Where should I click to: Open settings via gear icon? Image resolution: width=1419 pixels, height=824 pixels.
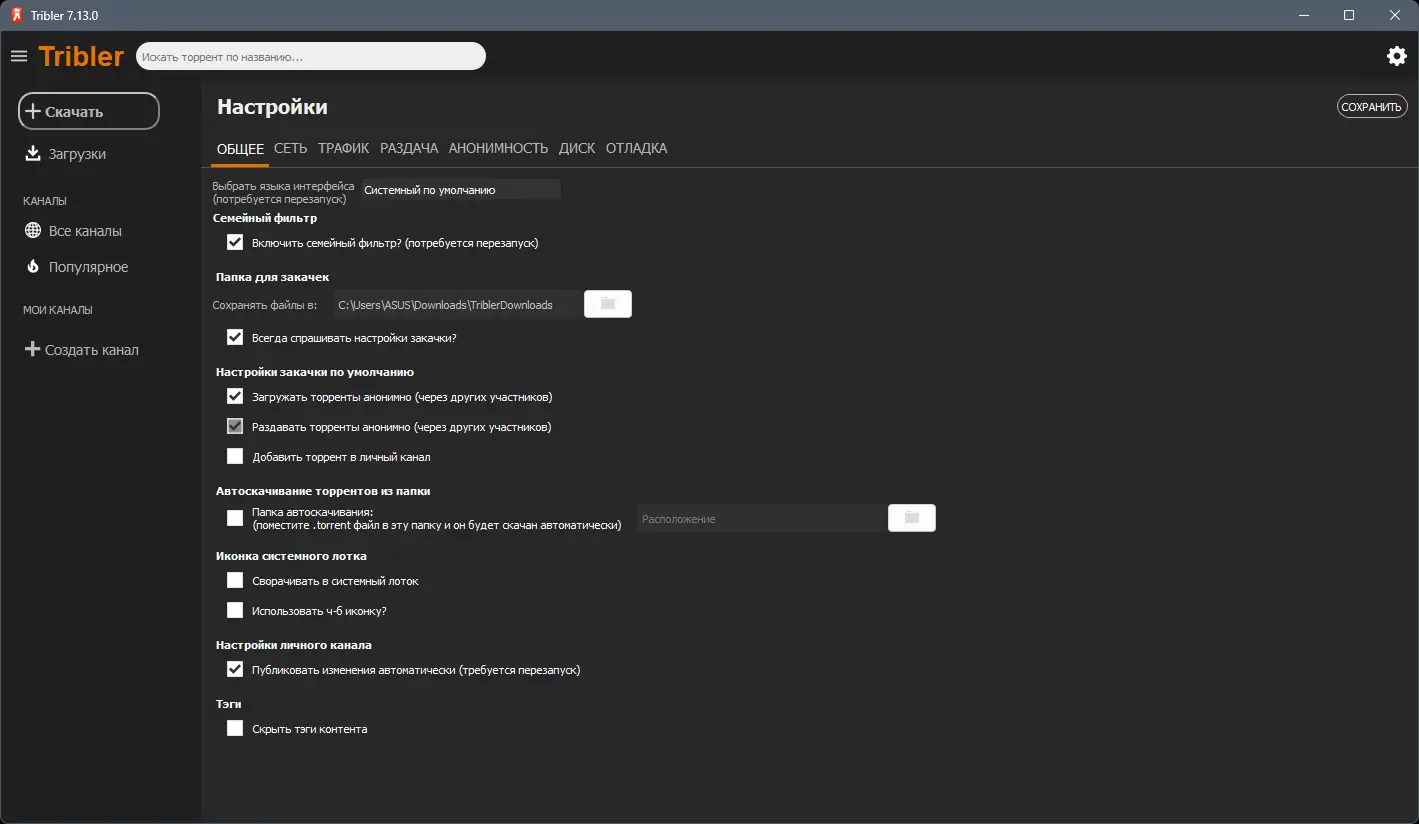click(x=1397, y=56)
